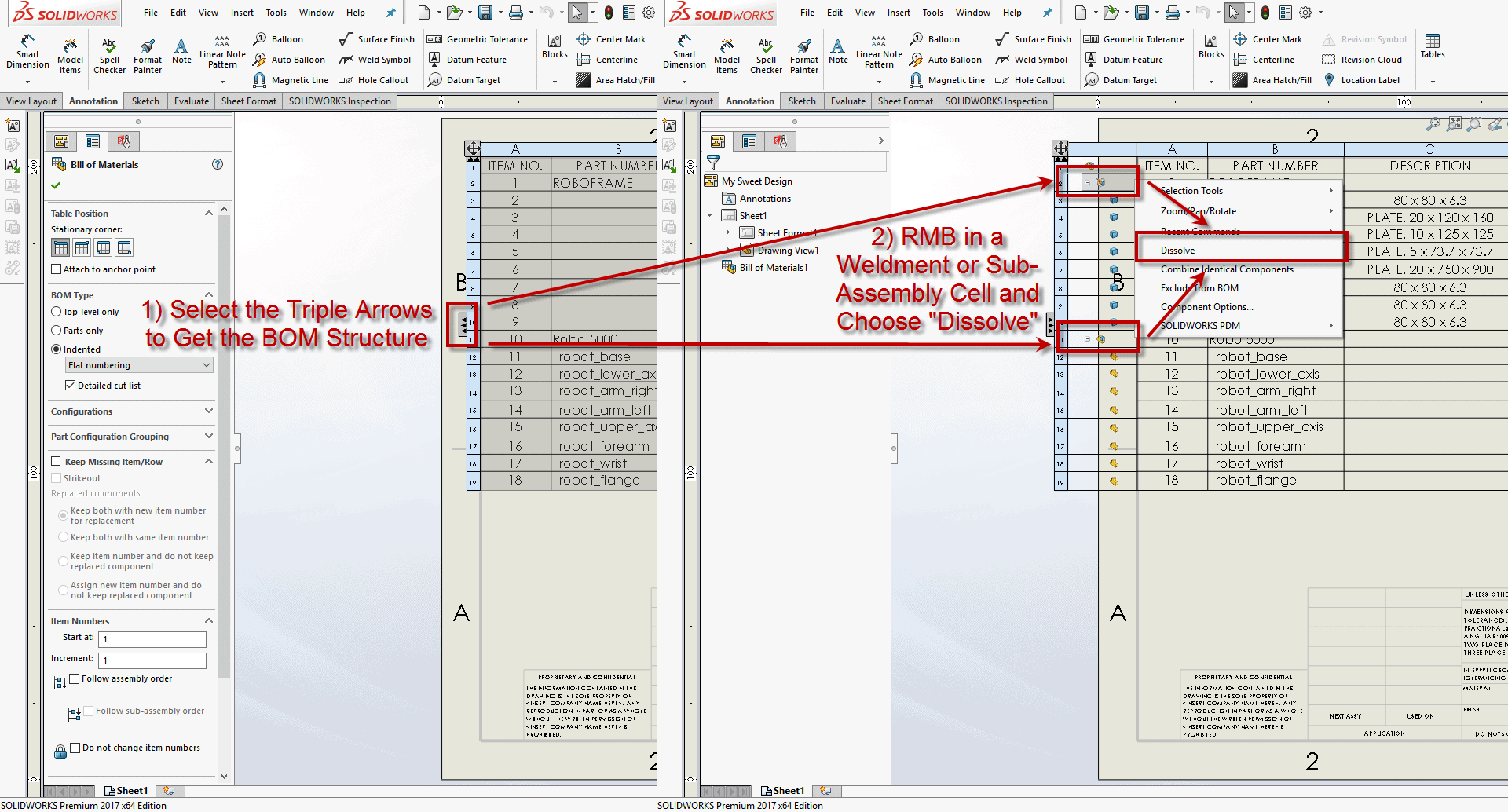
Task: Click property panel vertical scrollbar
Action: (225, 448)
